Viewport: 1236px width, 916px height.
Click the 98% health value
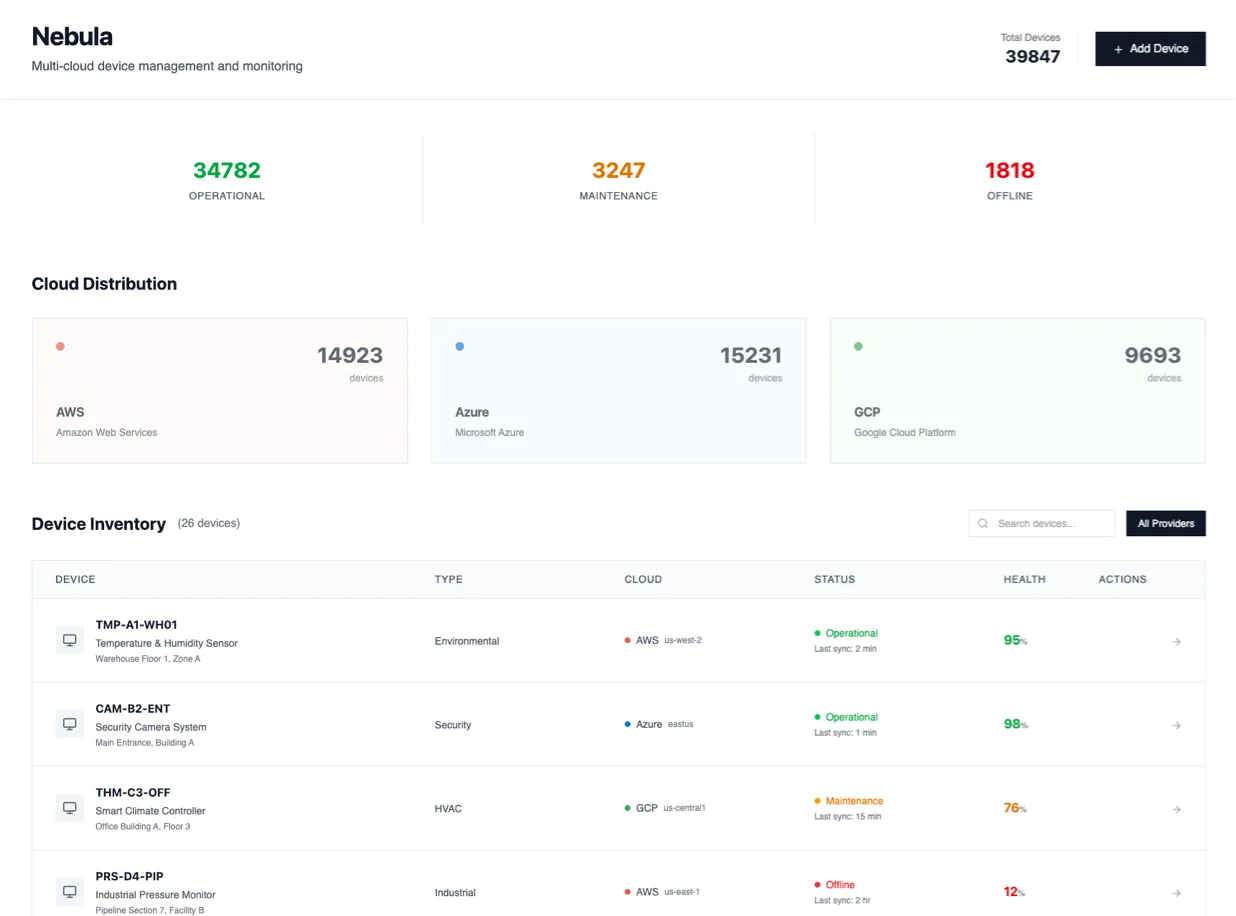pyautogui.click(x=1015, y=724)
